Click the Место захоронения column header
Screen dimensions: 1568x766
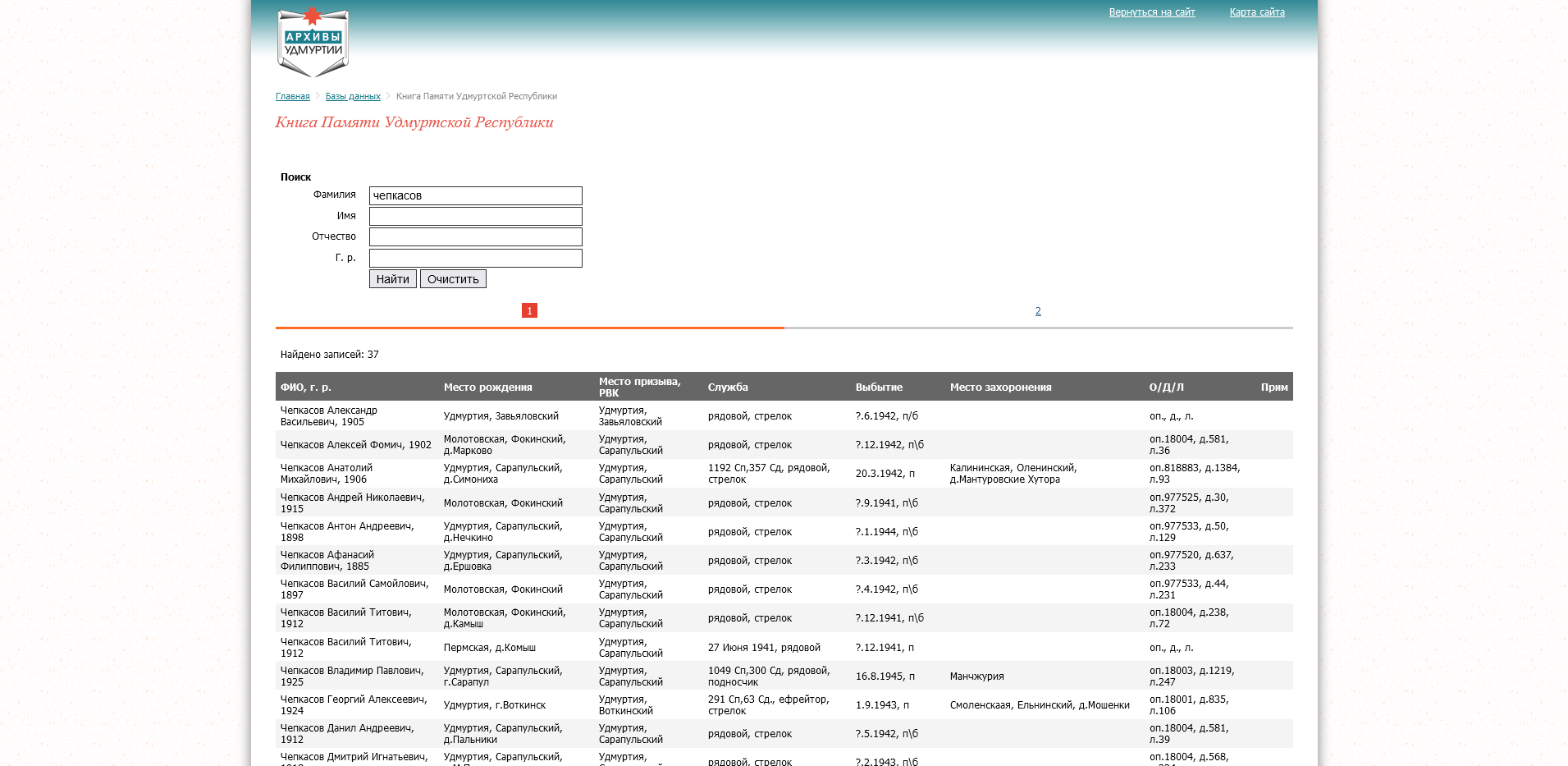click(x=1000, y=388)
